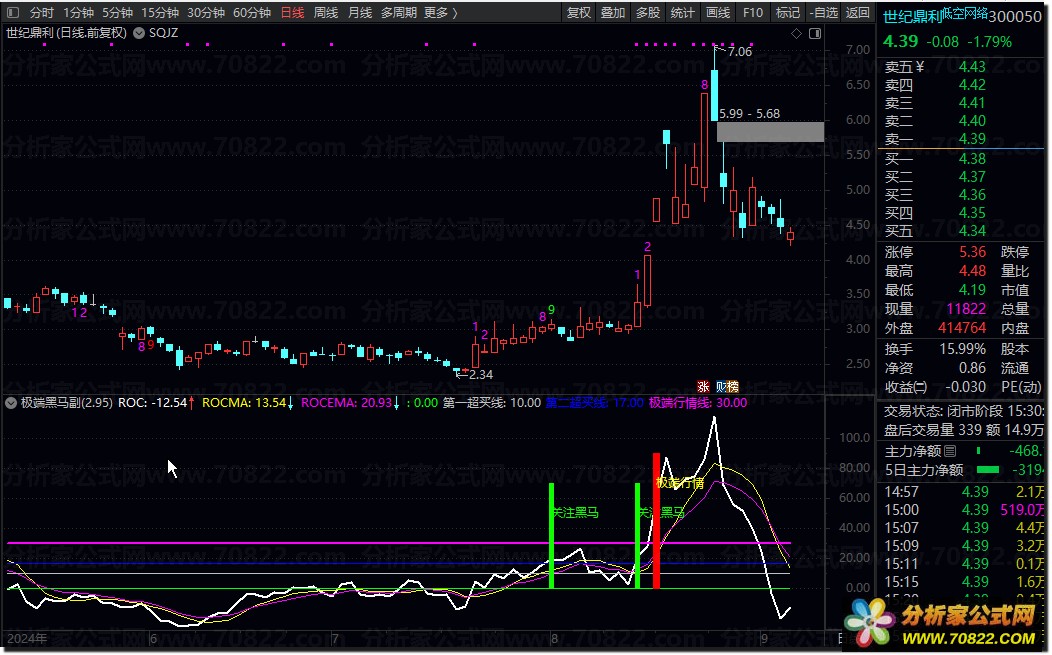Click the SQJZ main indicator name

163,33
